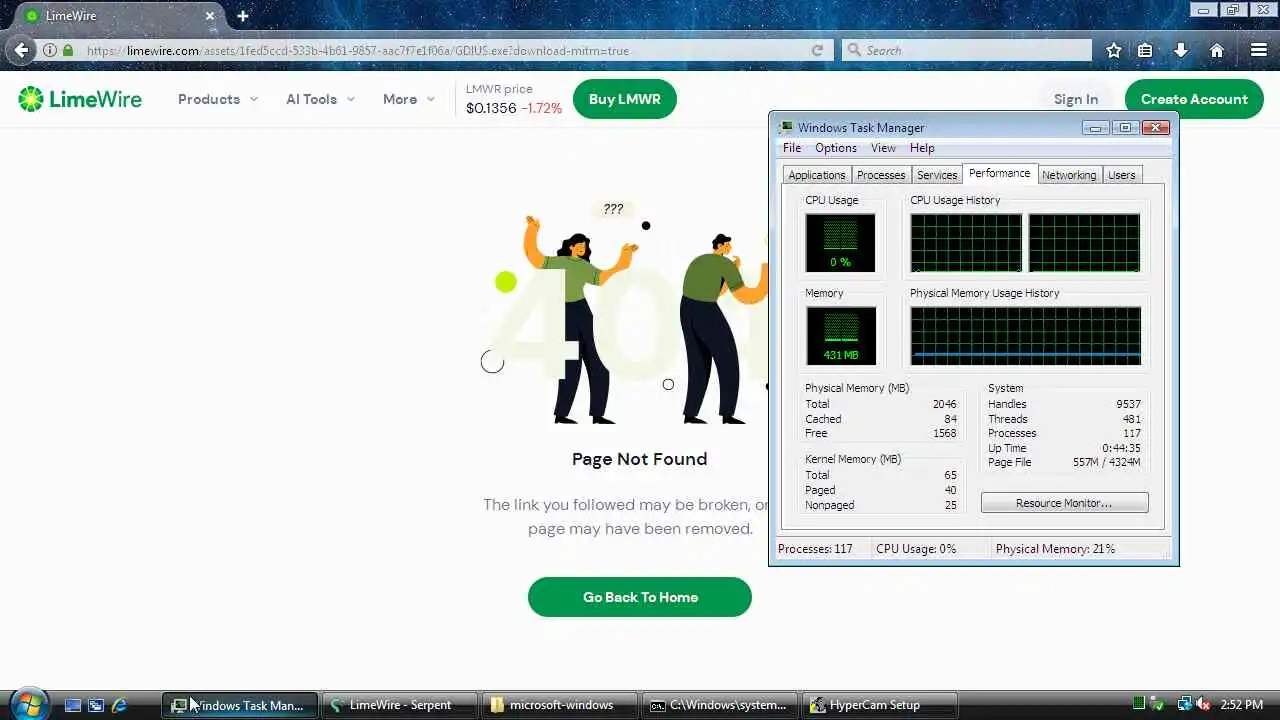Switch to HyperCam Setup taskbar button
Viewport: 1280px width, 720px height.
[x=880, y=705]
